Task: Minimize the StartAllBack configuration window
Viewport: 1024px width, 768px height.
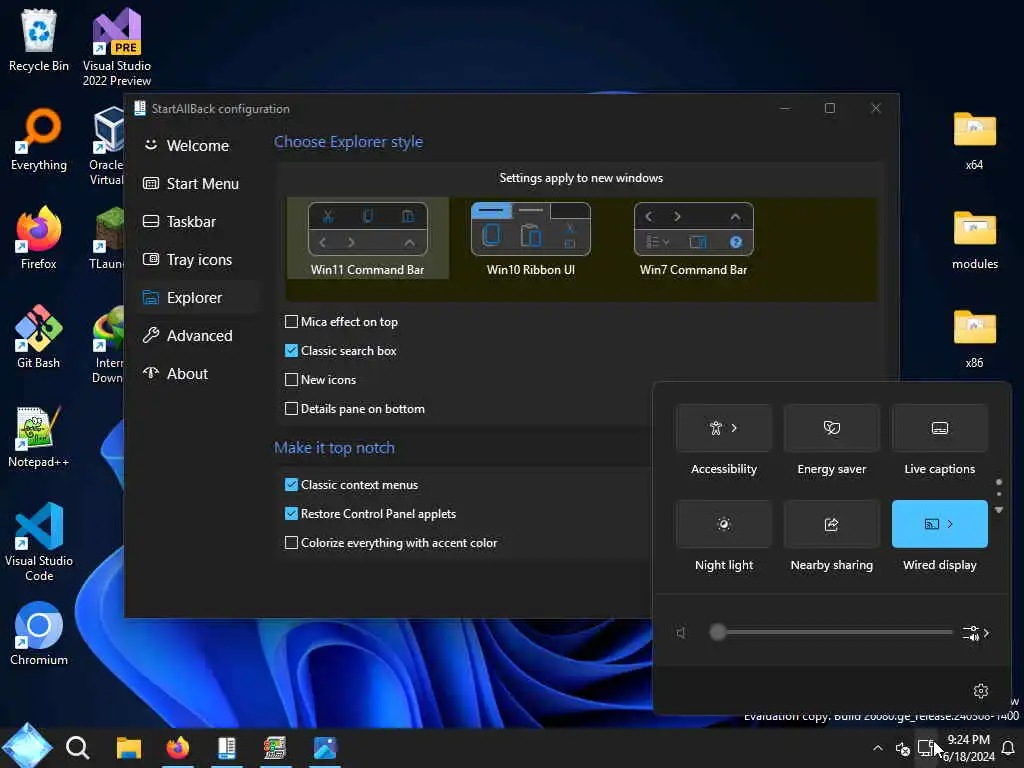Action: tap(785, 108)
